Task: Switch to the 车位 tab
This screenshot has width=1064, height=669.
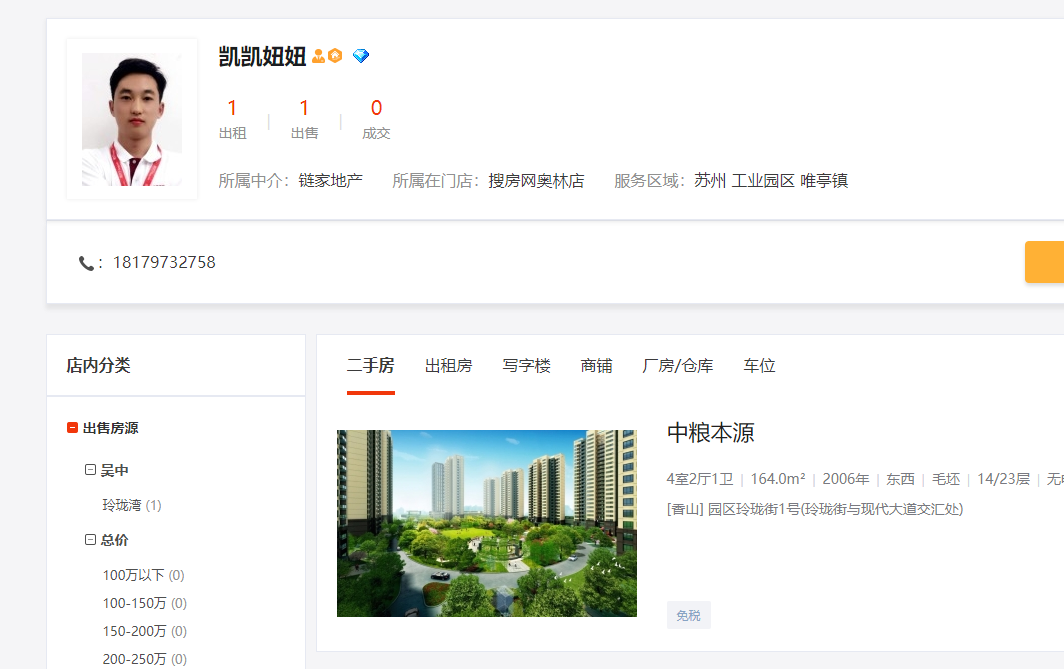Action: pyautogui.click(x=759, y=366)
